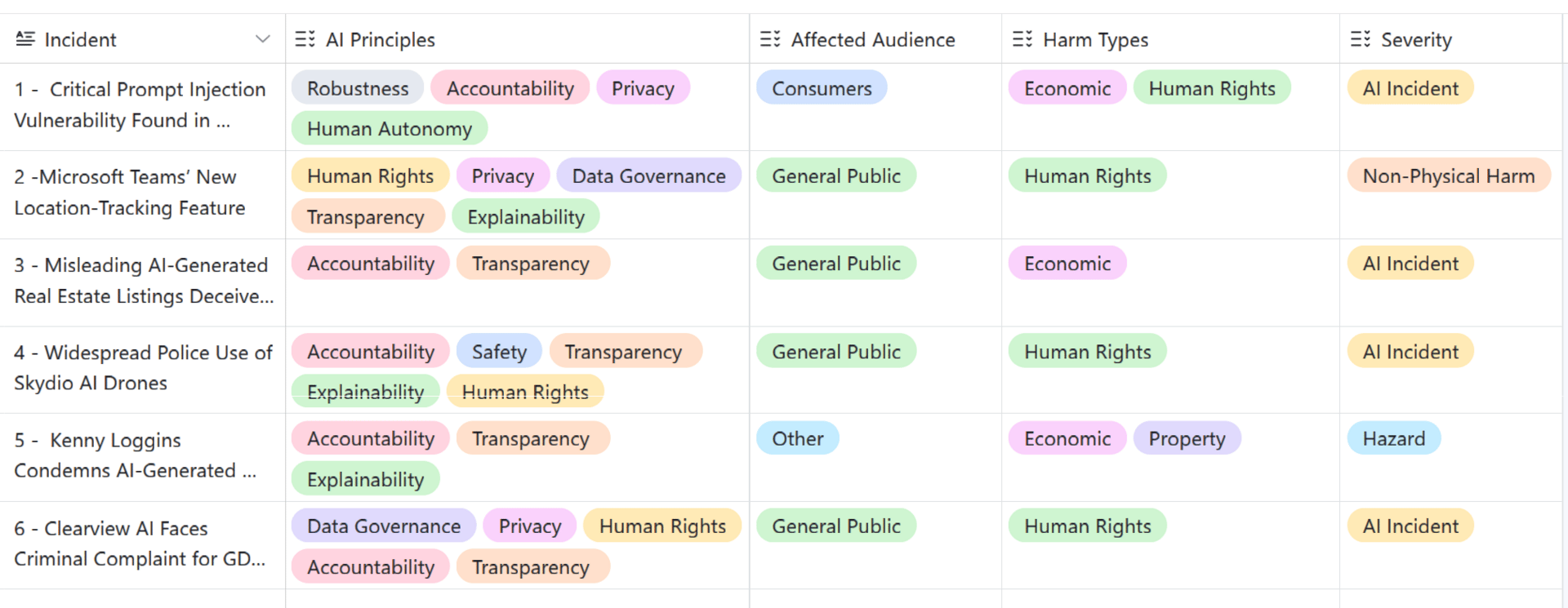
Task: Open incident 1 Critical Prompt Injection
Action: 140,105
